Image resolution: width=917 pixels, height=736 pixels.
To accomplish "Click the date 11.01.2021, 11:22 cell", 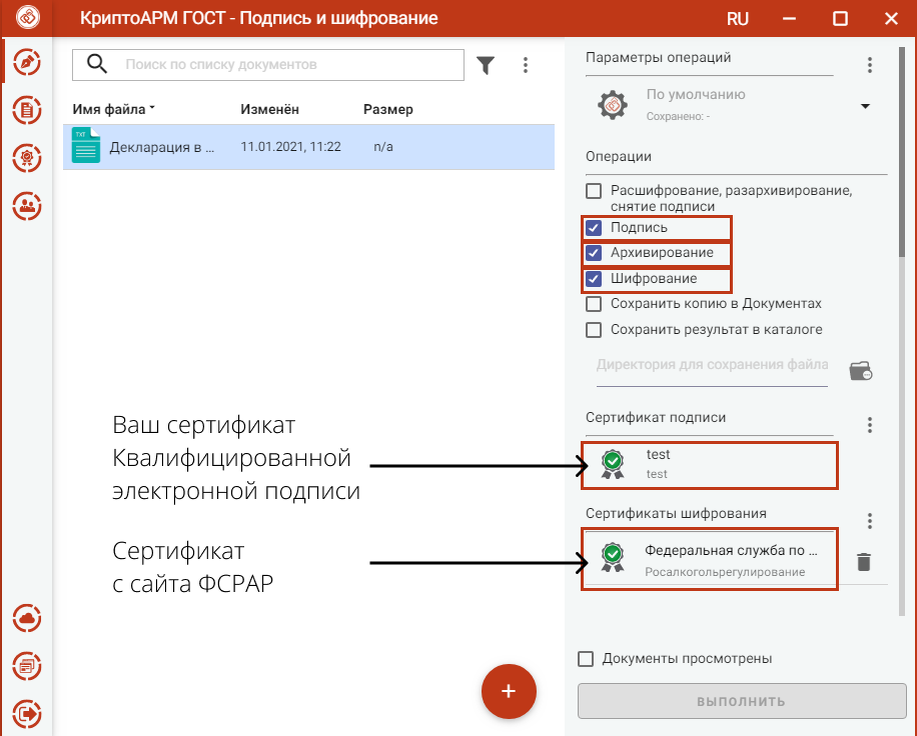I will pyautogui.click(x=291, y=147).
